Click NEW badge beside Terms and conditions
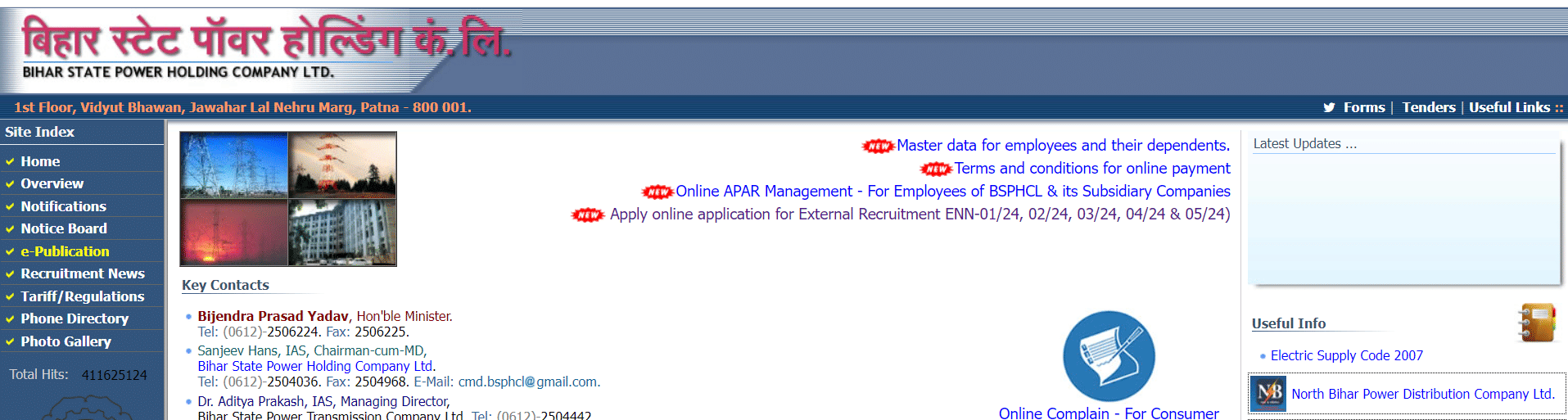 (936, 169)
